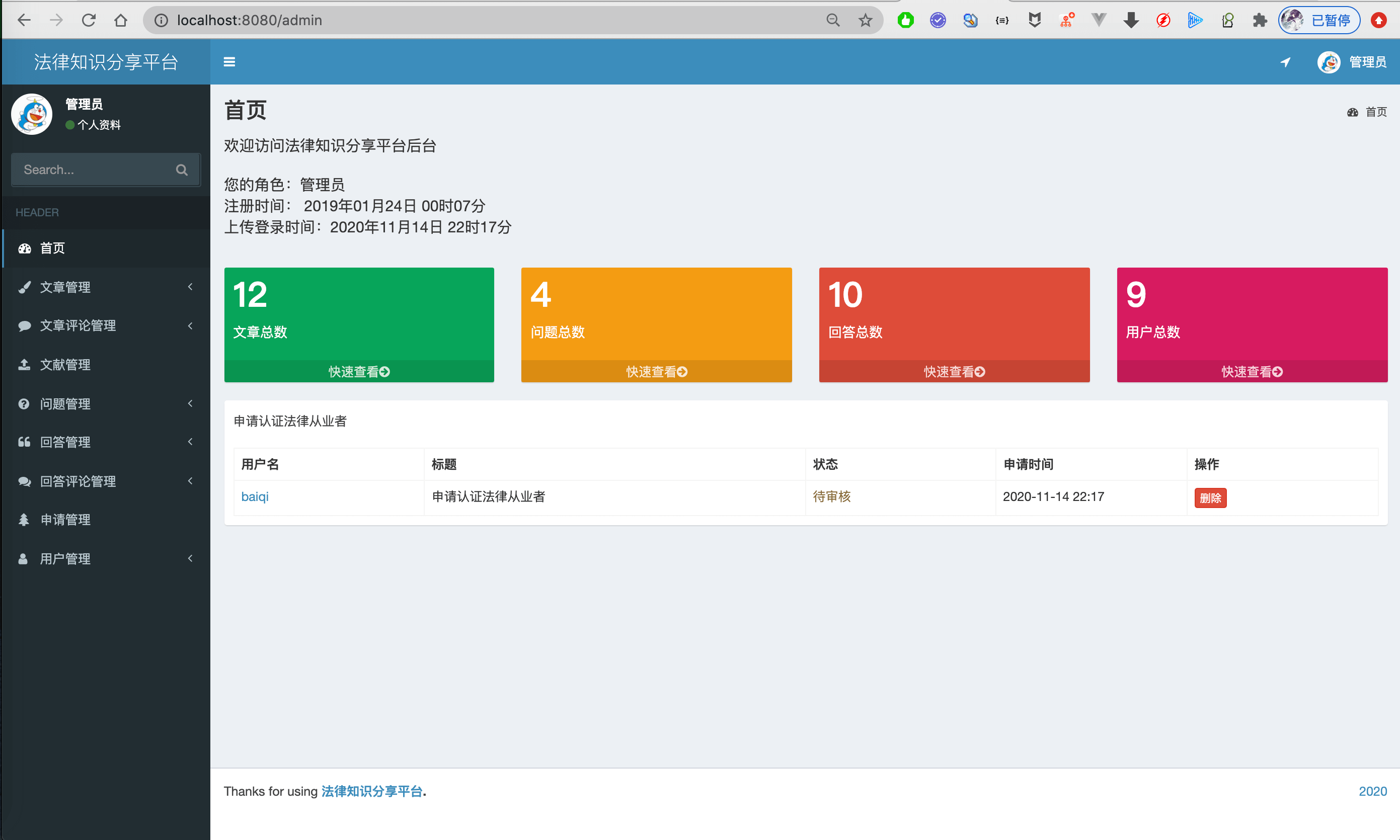Open the baiqi user link
The height and width of the screenshot is (840, 1400).
(x=254, y=496)
